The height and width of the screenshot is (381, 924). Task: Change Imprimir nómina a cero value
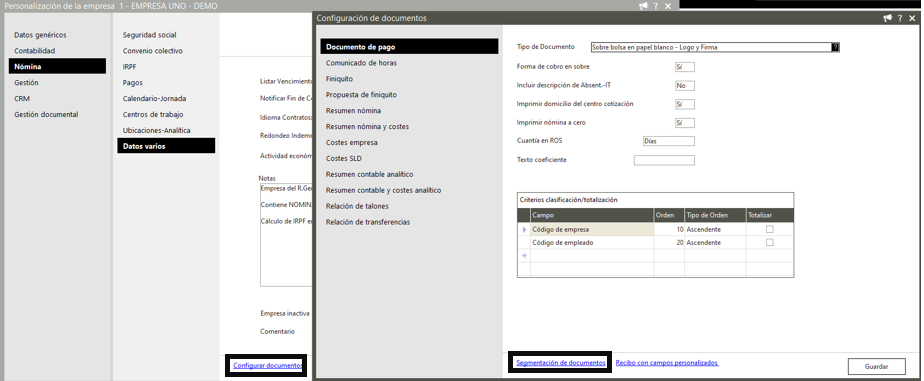pos(685,123)
